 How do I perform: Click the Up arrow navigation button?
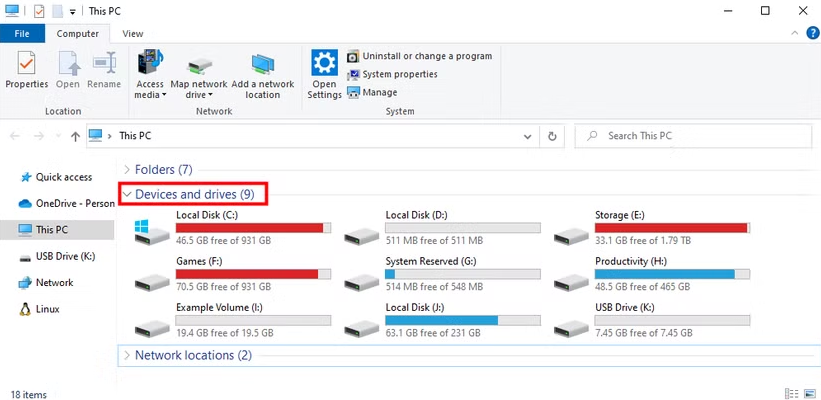[75, 136]
